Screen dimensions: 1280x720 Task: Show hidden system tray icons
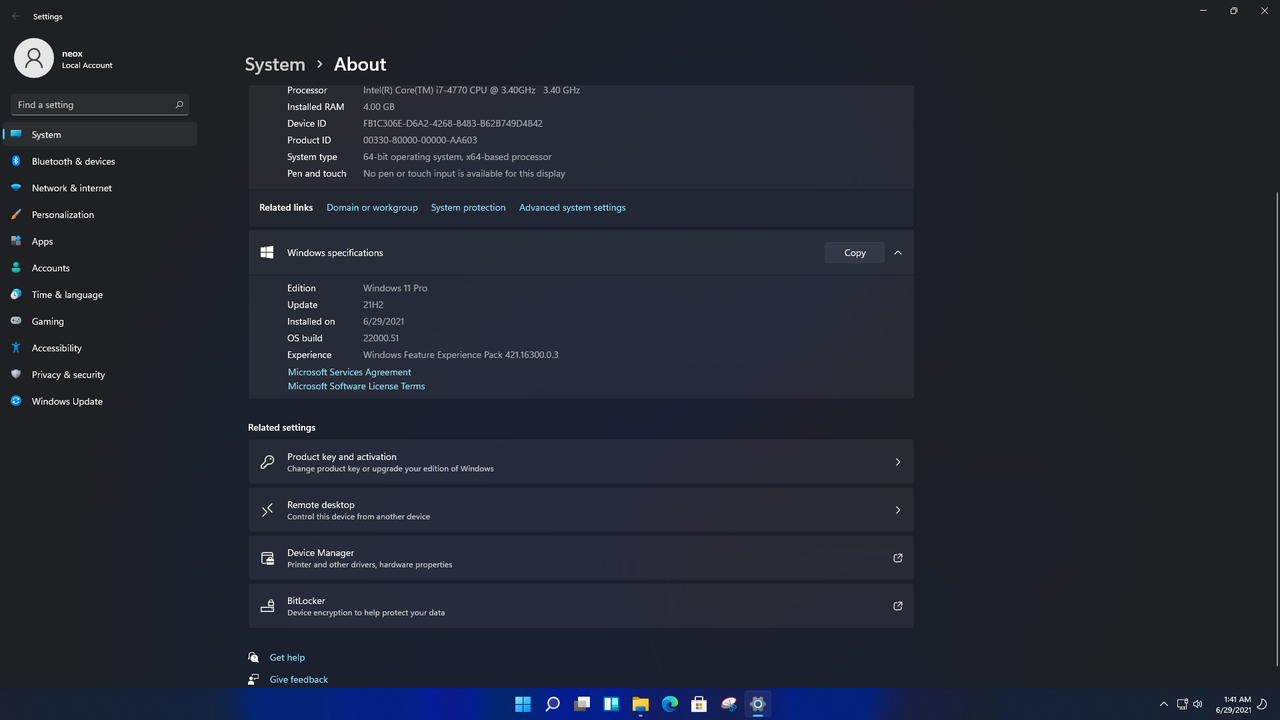point(1163,704)
